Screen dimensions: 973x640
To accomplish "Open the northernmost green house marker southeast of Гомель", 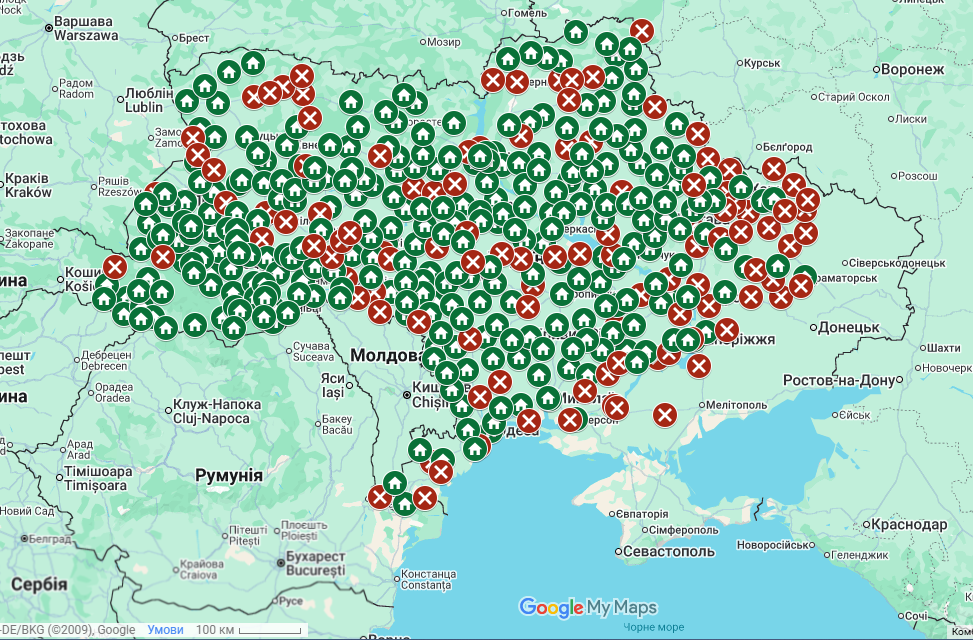I will coord(576,32).
